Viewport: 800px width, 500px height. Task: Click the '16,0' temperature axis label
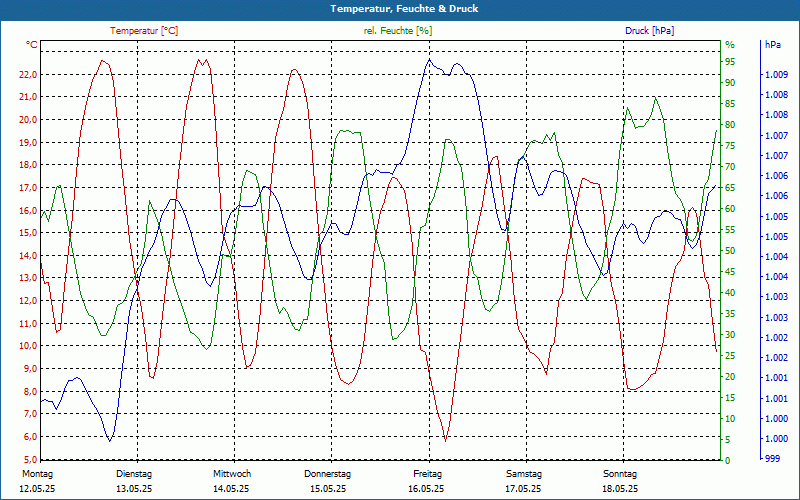point(28,210)
